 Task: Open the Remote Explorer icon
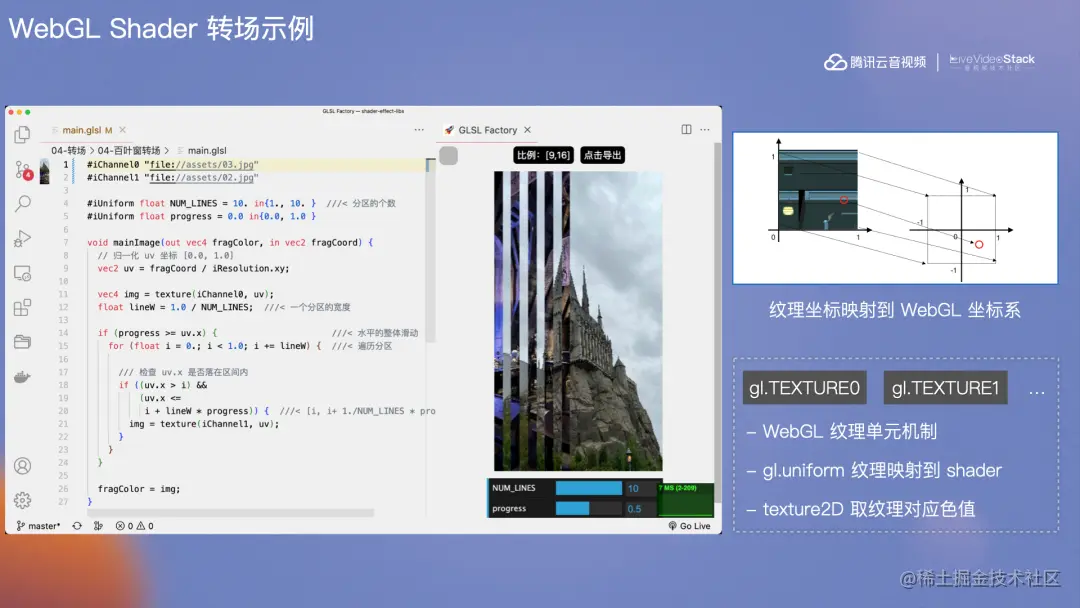point(22,272)
